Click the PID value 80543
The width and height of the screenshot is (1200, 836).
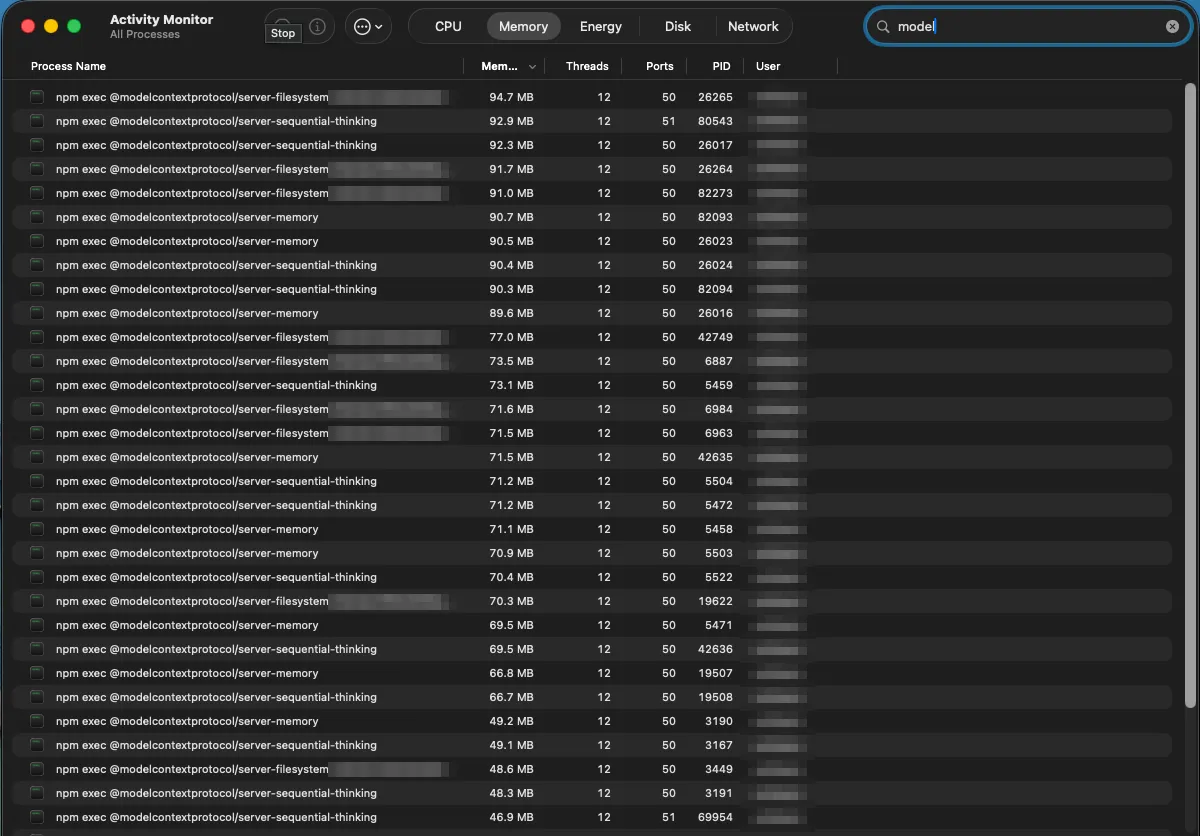pyautogui.click(x=715, y=121)
